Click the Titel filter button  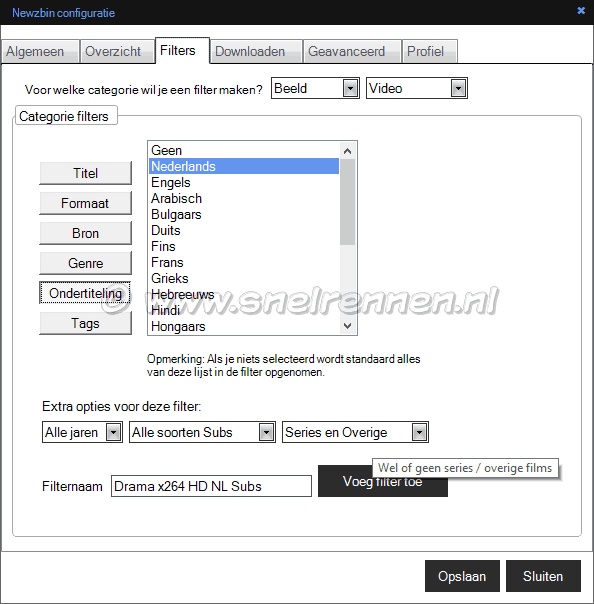point(86,173)
